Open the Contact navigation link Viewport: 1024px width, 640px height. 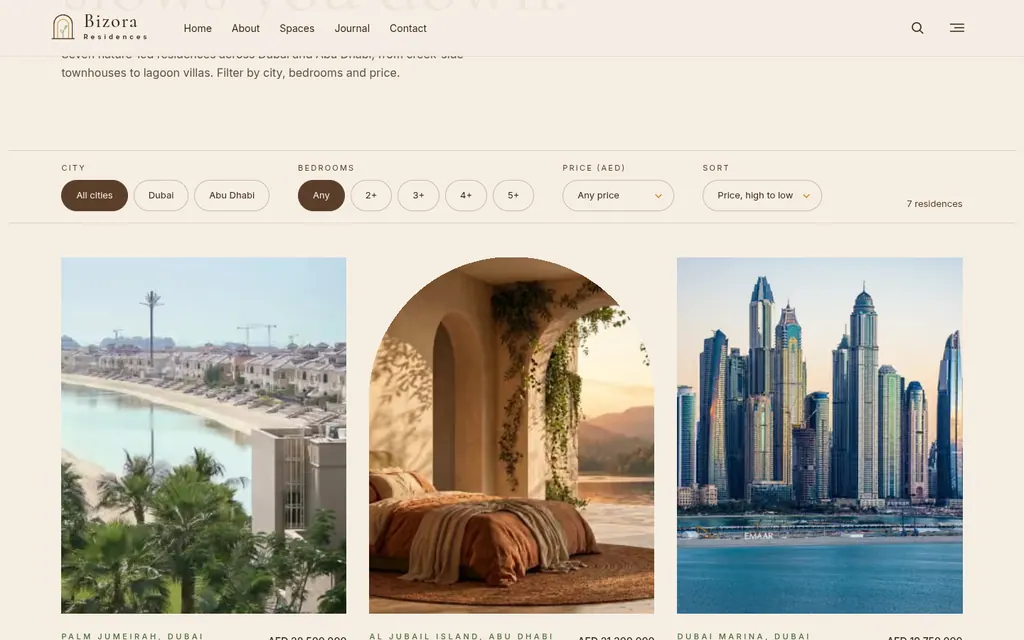[x=408, y=28]
